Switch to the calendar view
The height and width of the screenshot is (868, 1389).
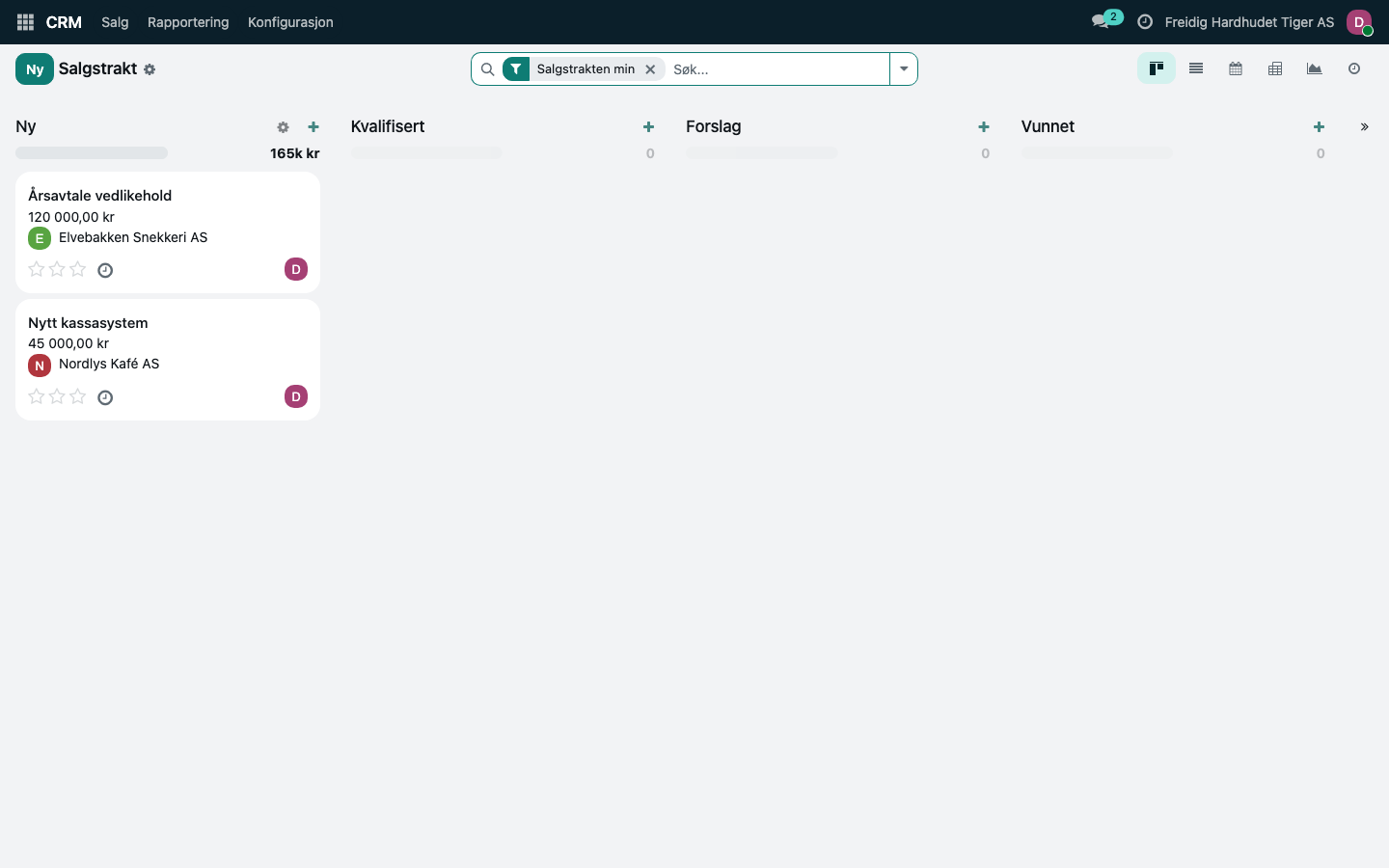pyautogui.click(x=1236, y=68)
